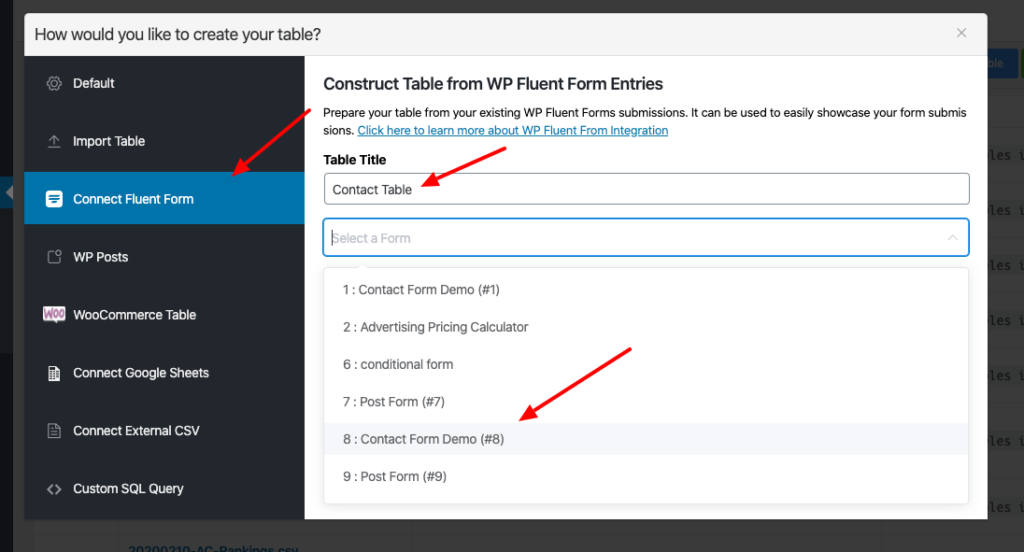Click the WP Posts icon
Screen dimensions: 1024x552
click(x=54, y=257)
